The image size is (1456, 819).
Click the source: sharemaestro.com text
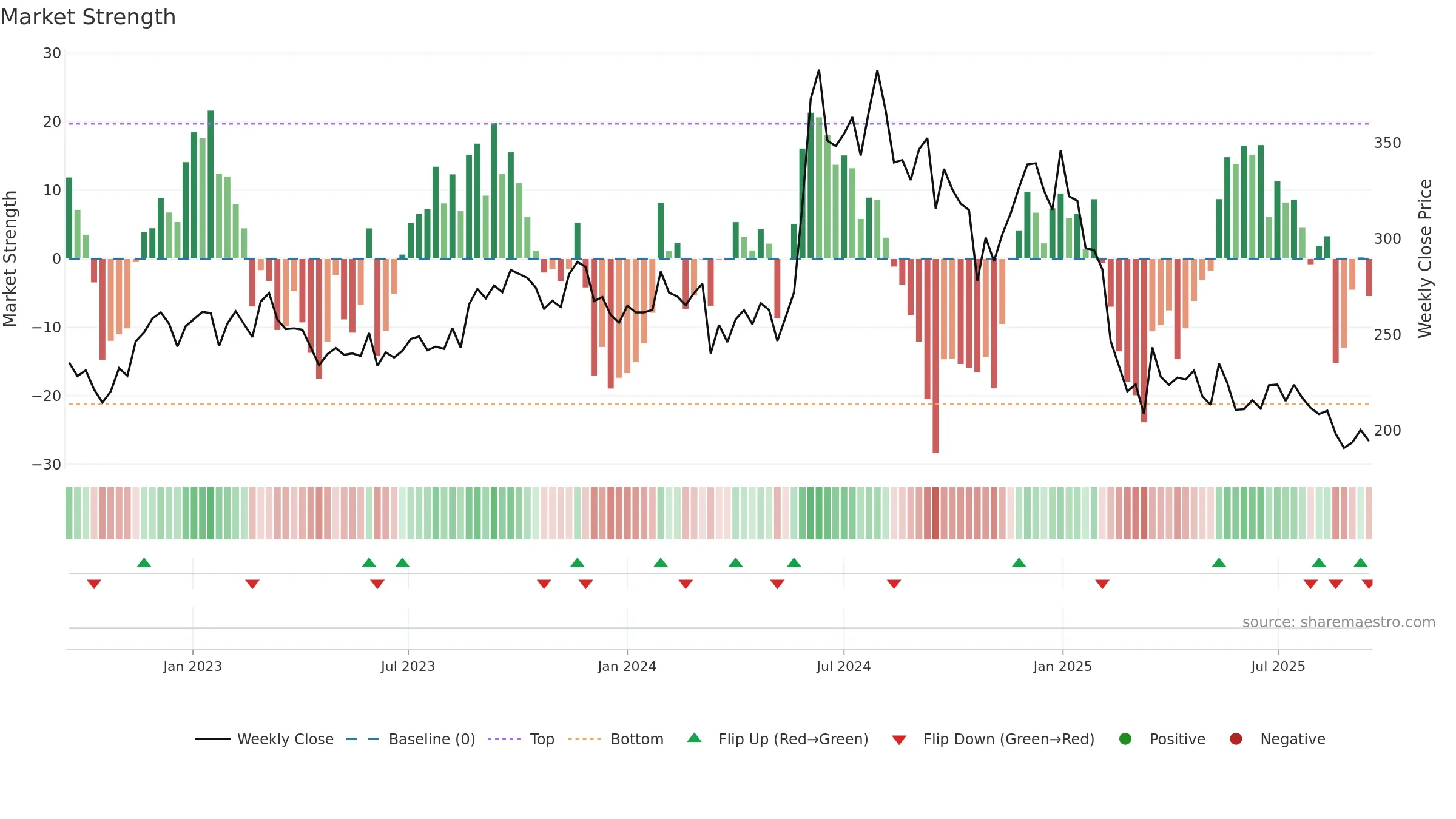tap(1339, 622)
